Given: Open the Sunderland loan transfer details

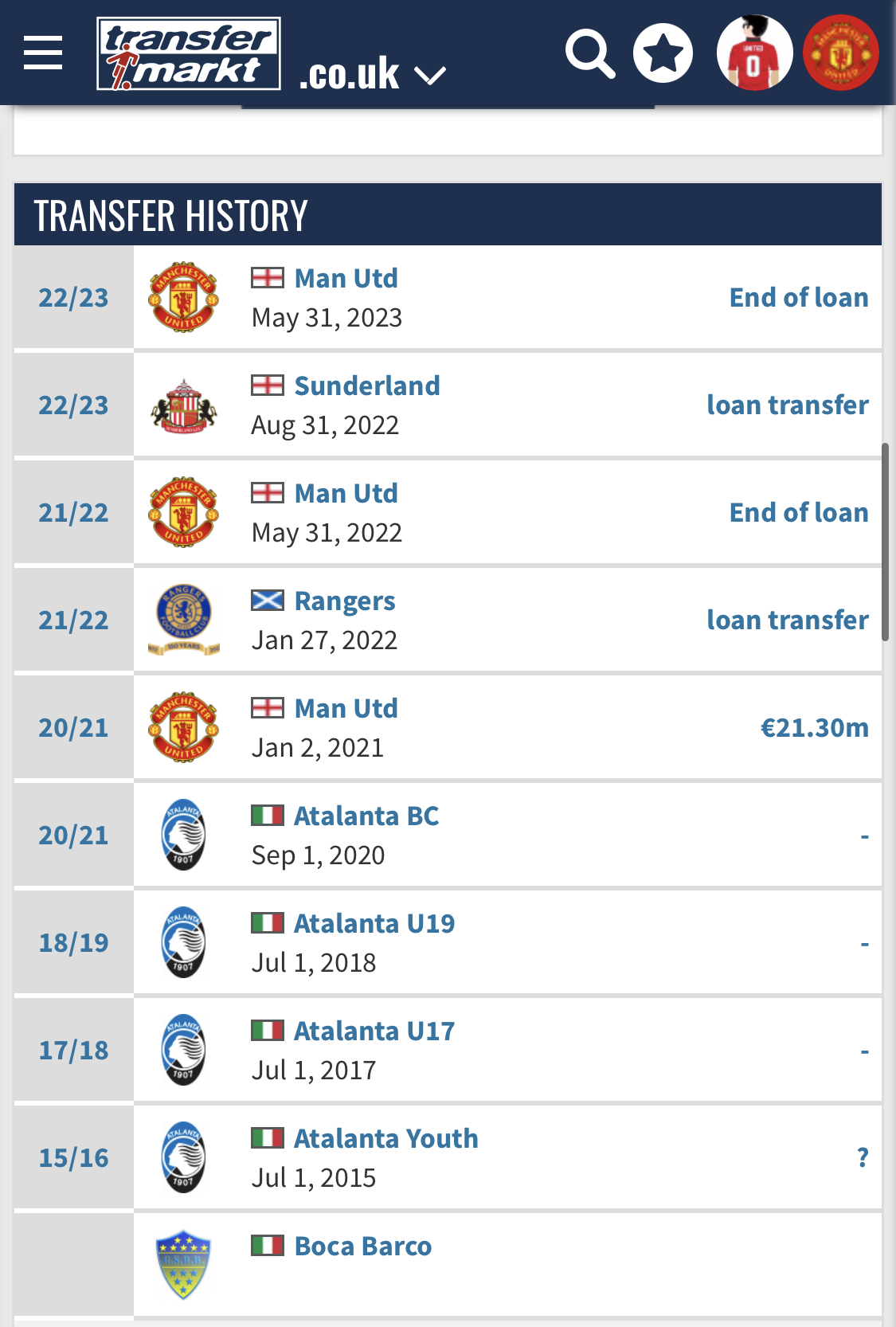Looking at the screenshot, I should (788, 405).
